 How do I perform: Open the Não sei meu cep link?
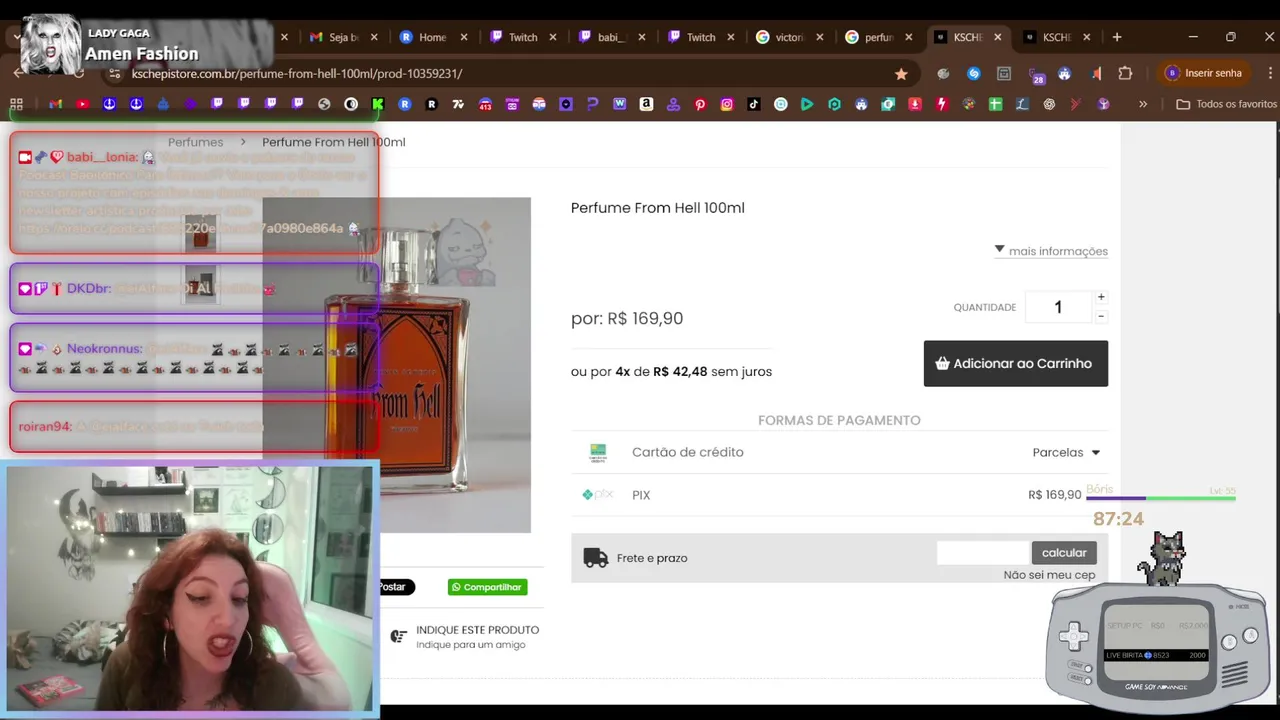1049,575
